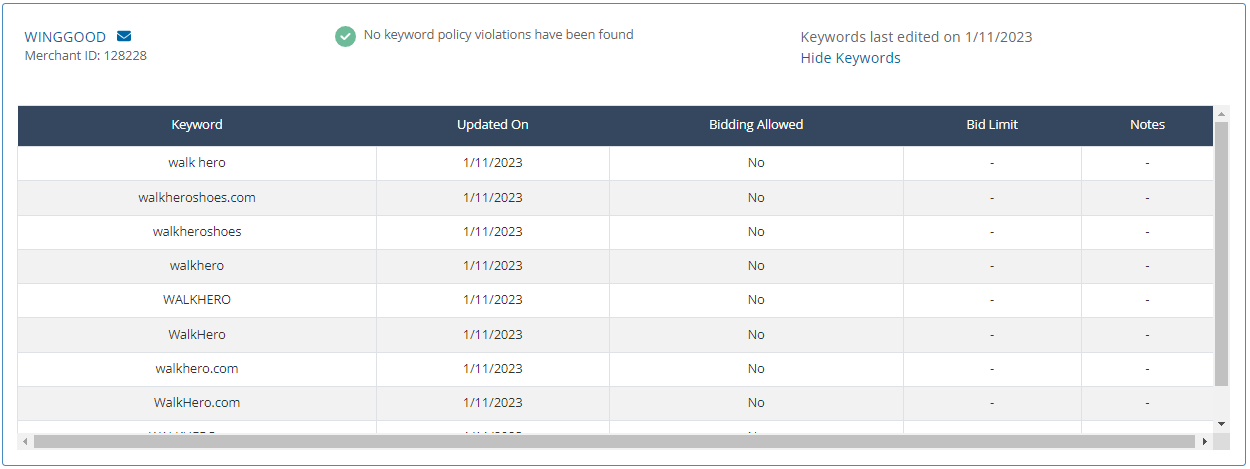Open the WINGGOOD merchant link
1250x469 pixels.
pyautogui.click(x=65, y=37)
